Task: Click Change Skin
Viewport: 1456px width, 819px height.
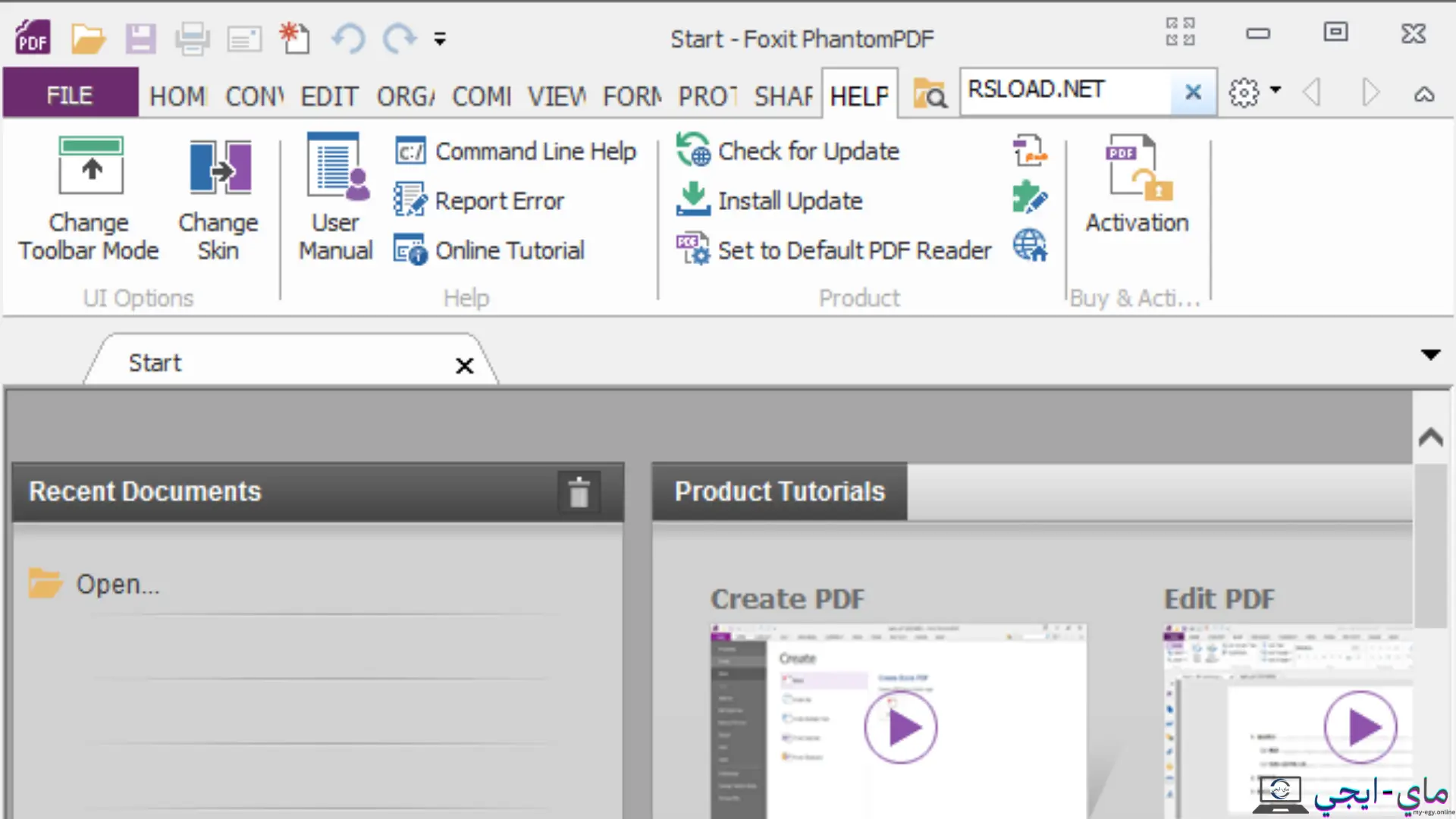Action: 218,199
